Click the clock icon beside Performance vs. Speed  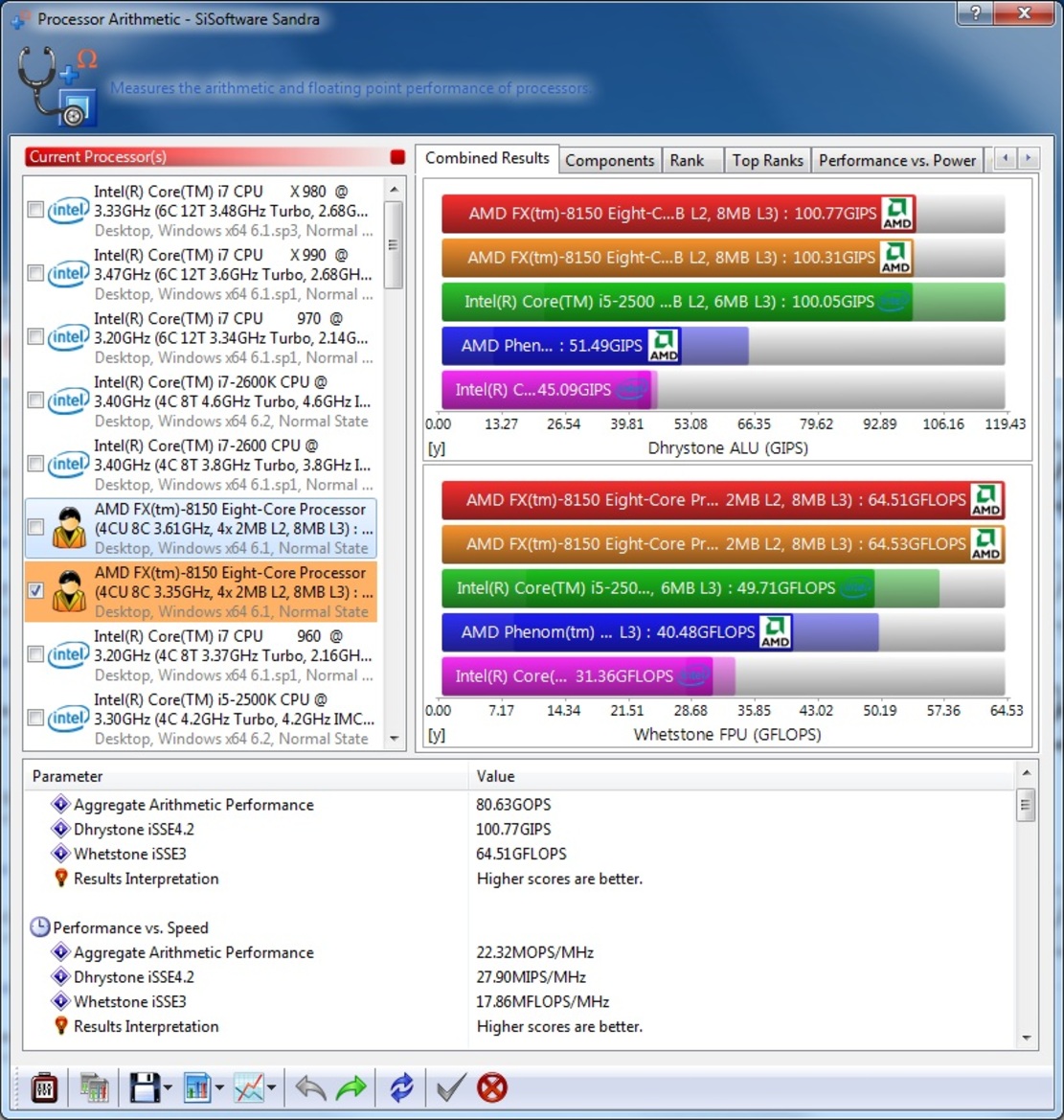pyautogui.click(x=40, y=927)
